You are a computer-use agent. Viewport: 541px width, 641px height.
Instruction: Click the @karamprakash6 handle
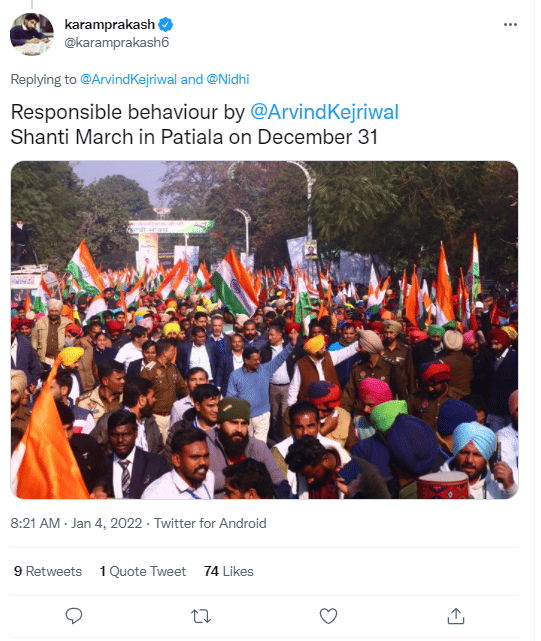pos(117,43)
